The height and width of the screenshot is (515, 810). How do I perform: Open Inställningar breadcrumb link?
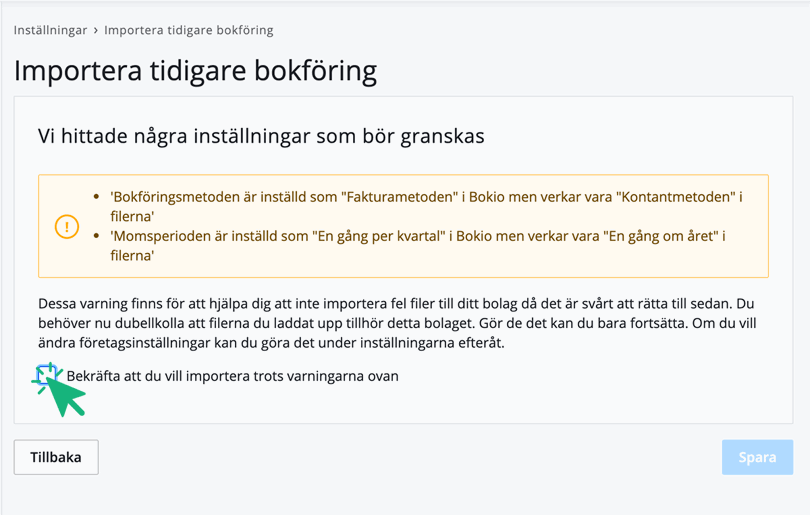tap(50, 30)
